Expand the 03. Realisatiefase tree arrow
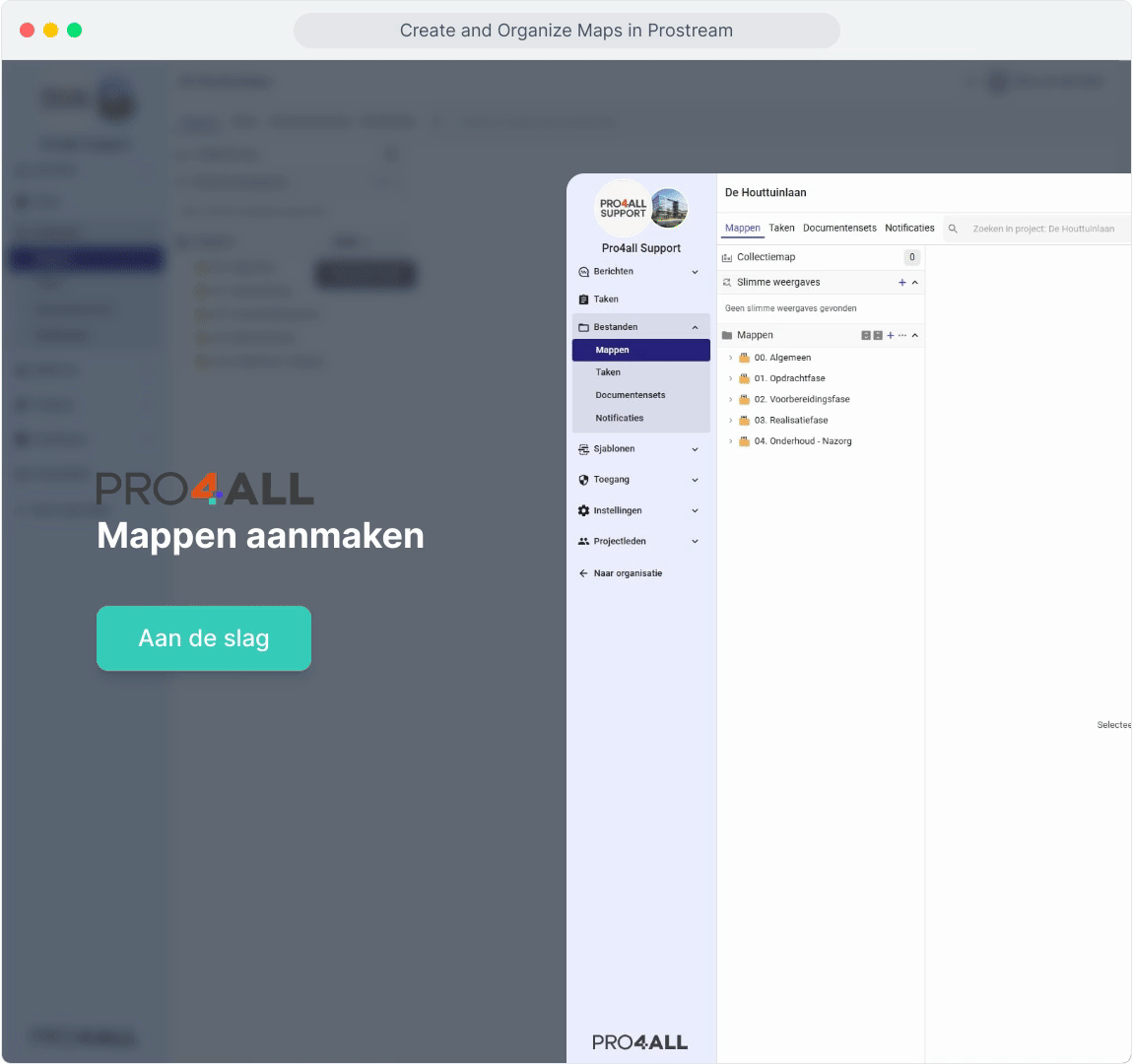Screen dimensions: 1133x1064 (730, 421)
